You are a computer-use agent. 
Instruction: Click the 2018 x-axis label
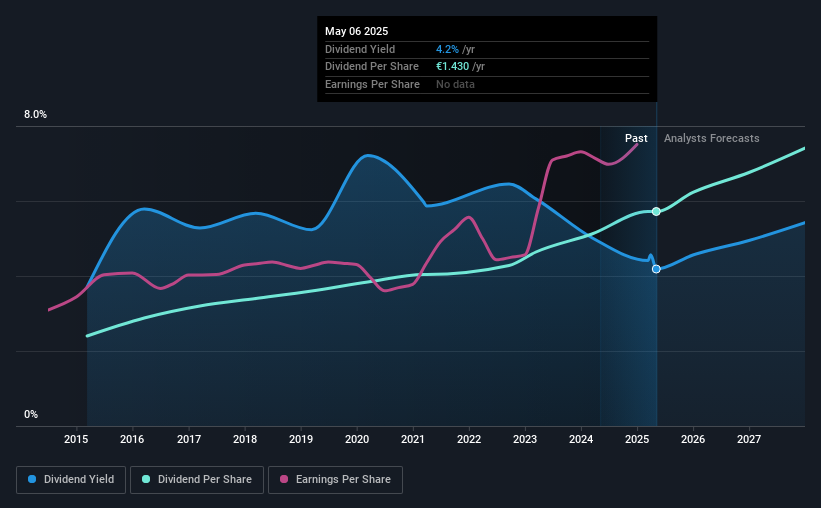[x=245, y=439]
